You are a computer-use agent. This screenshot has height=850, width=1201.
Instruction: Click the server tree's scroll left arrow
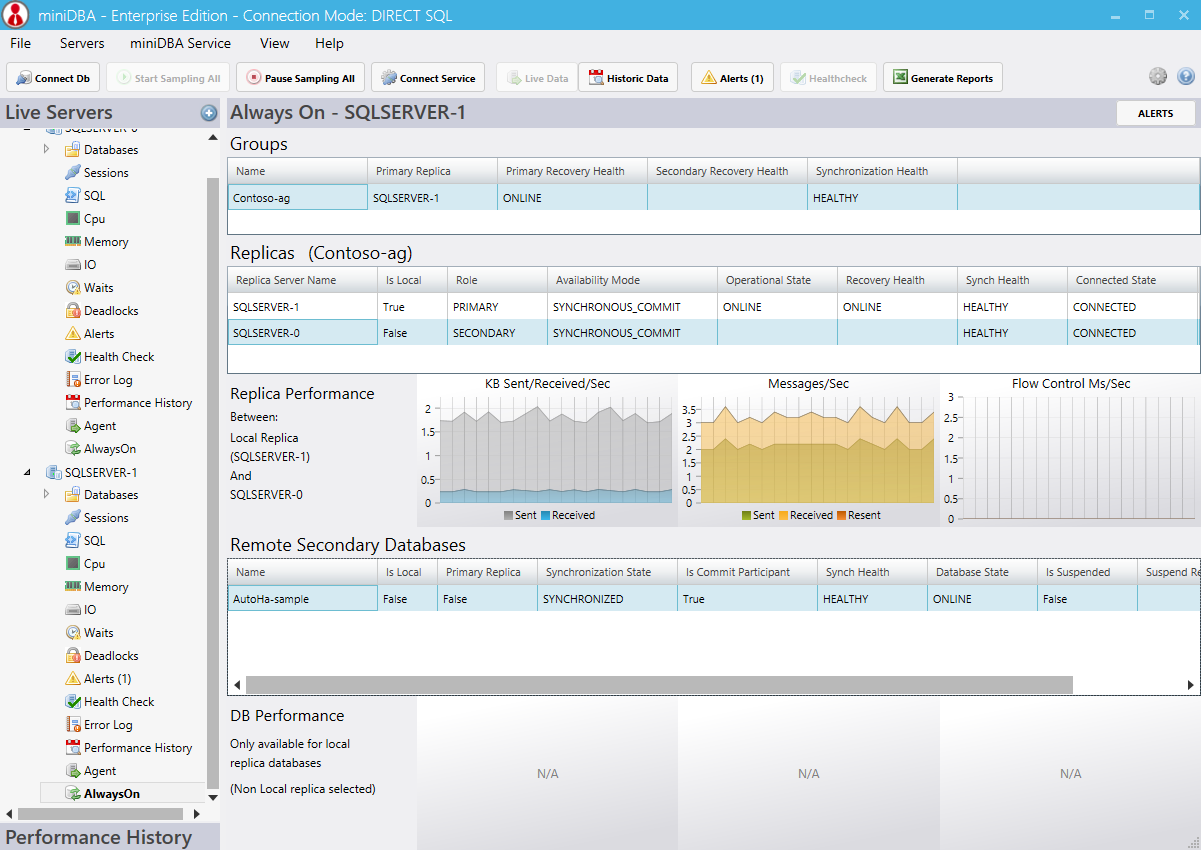pos(10,814)
